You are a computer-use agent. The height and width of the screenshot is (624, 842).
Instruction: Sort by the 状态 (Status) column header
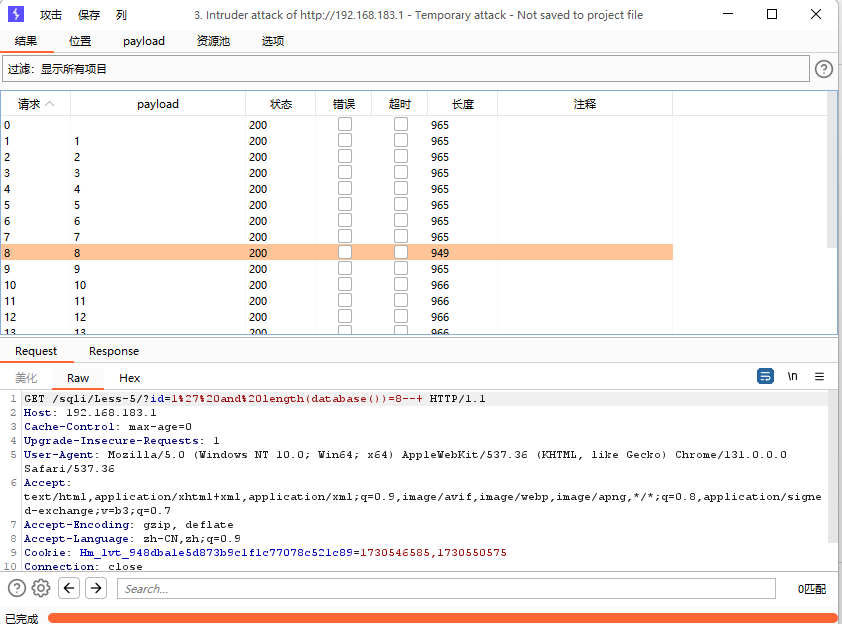[x=281, y=104]
